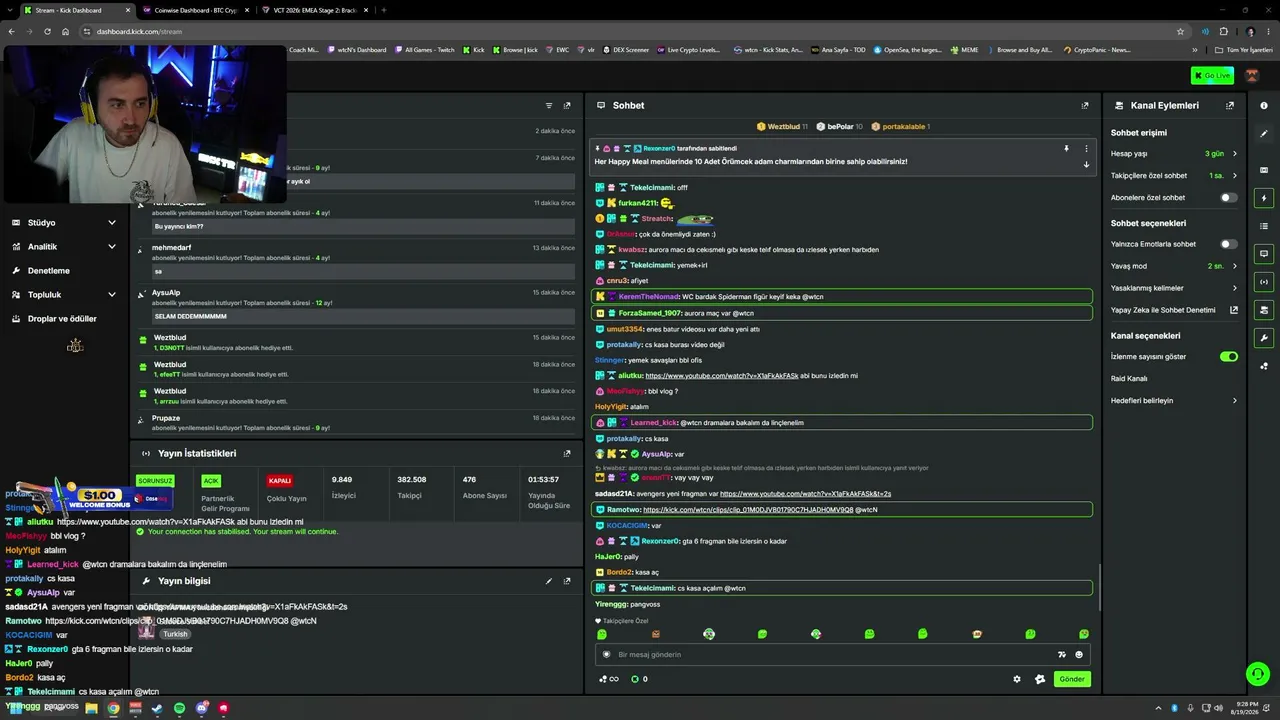Image resolution: width=1280 pixels, height=720 pixels.
Task: Open Spotify from the taskbar
Action: pos(180,708)
